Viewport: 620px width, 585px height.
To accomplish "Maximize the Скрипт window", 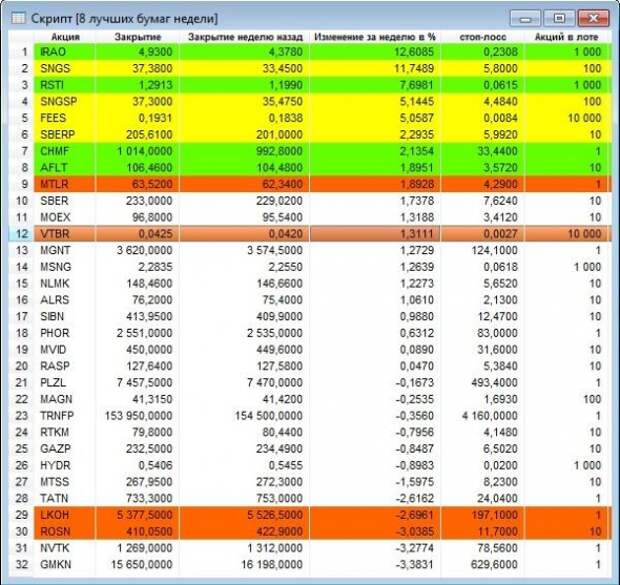I will 559,18.
